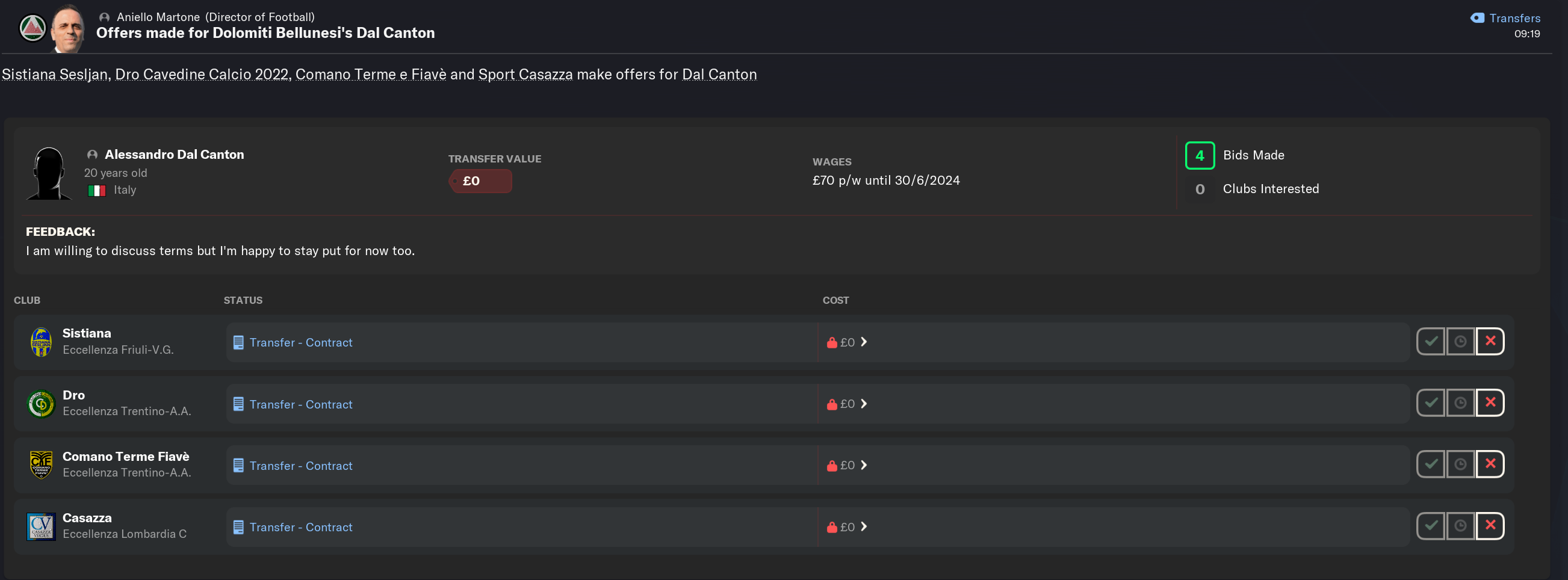Open Comano Terme Fiavè's Transfer - Contract link

coord(301,466)
